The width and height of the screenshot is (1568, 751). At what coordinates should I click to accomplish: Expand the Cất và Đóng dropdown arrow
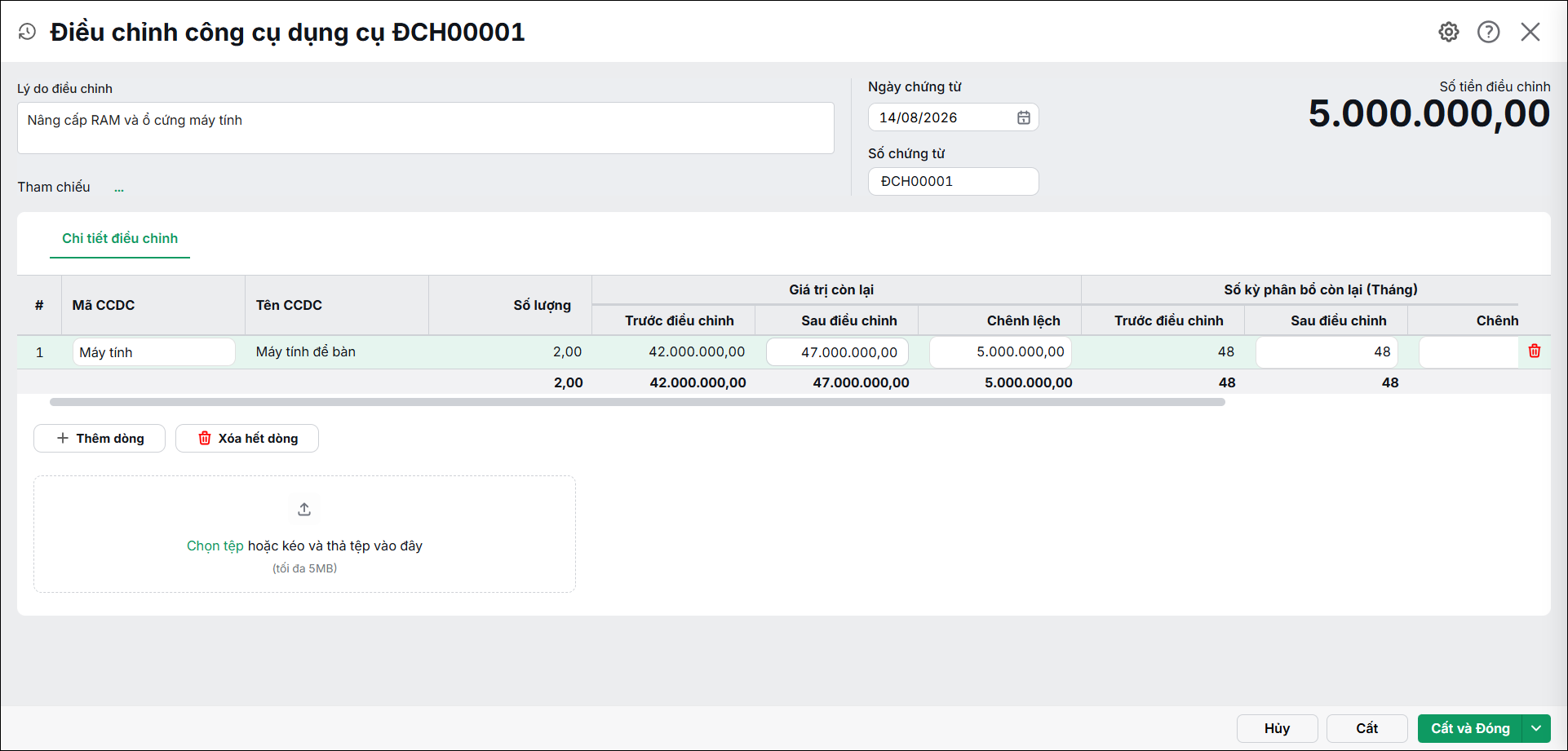(x=1536, y=728)
